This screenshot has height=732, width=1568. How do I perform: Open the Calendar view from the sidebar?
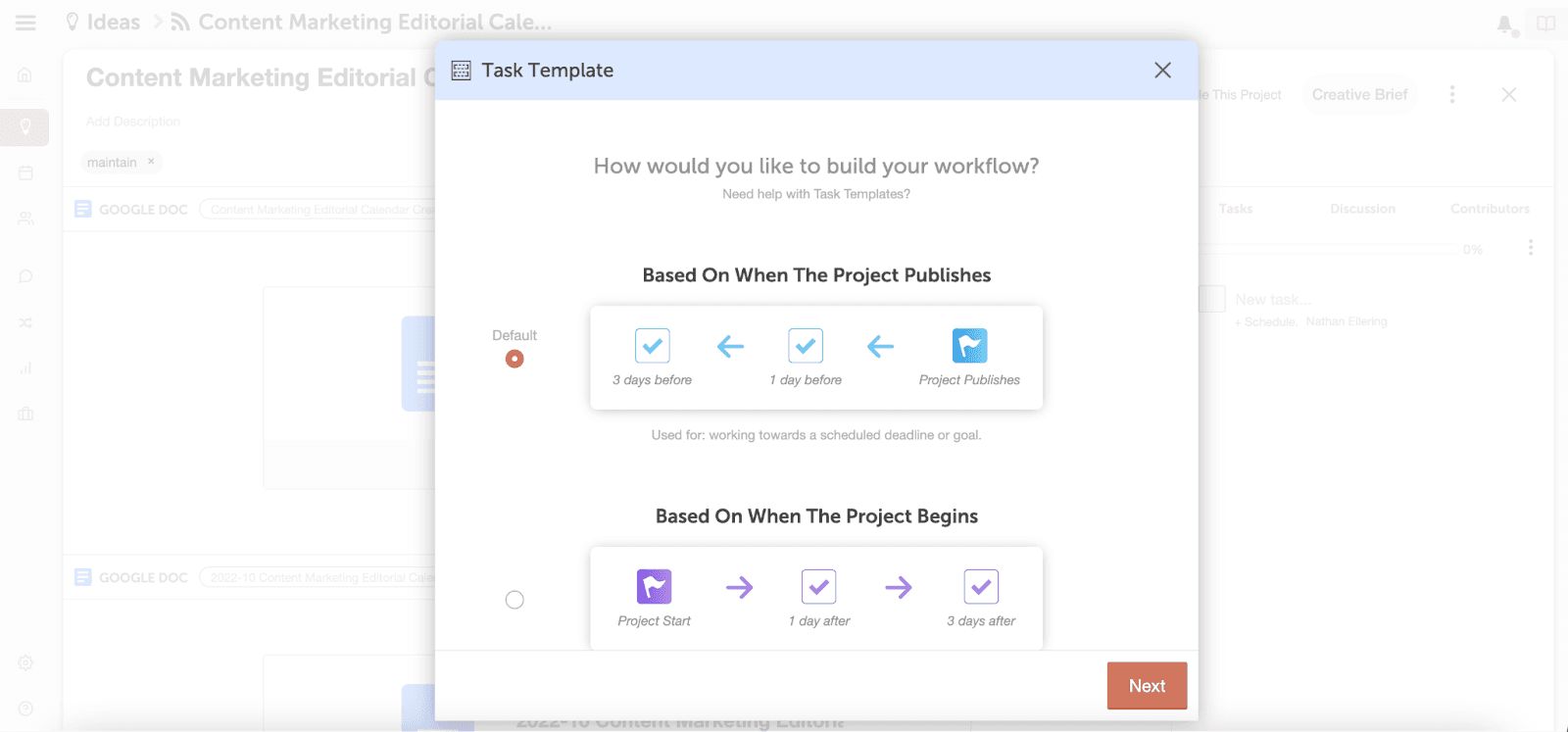(24, 172)
